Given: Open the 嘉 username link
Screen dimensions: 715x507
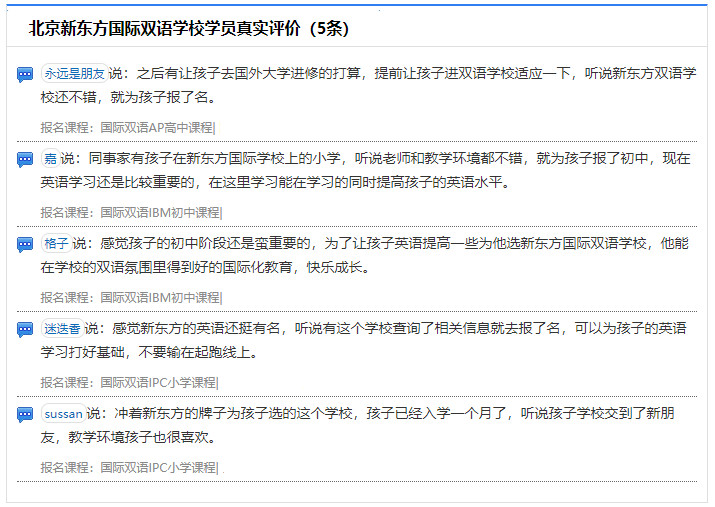Looking at the screenshot, I should click(x=51, y=159).
